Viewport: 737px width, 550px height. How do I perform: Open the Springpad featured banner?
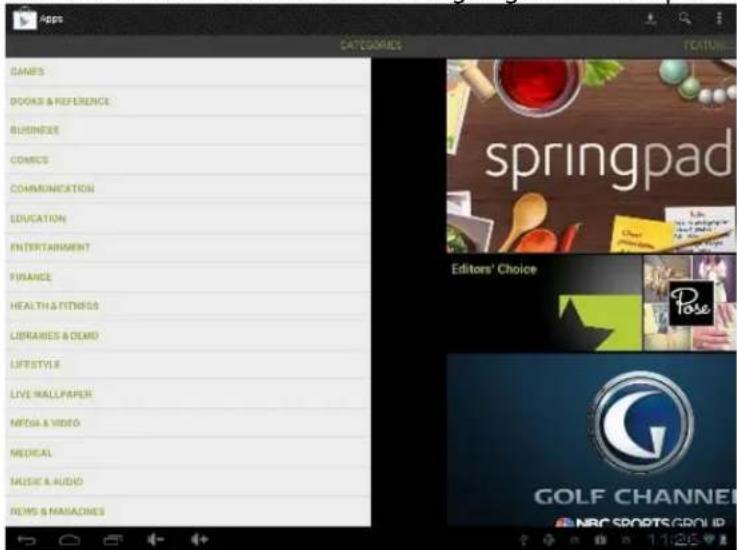pyautogui.click(x=591, y=156)
